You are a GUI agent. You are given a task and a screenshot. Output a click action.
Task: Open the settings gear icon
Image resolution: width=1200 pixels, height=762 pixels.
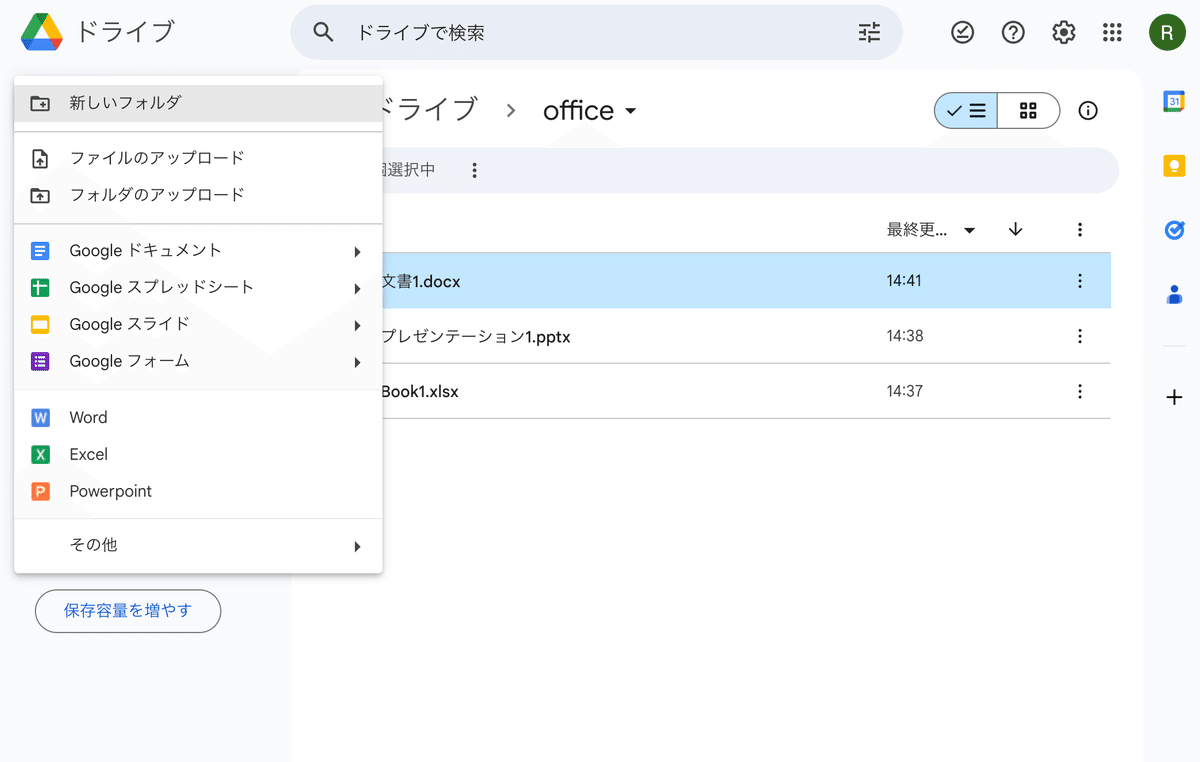[1063, 33]
